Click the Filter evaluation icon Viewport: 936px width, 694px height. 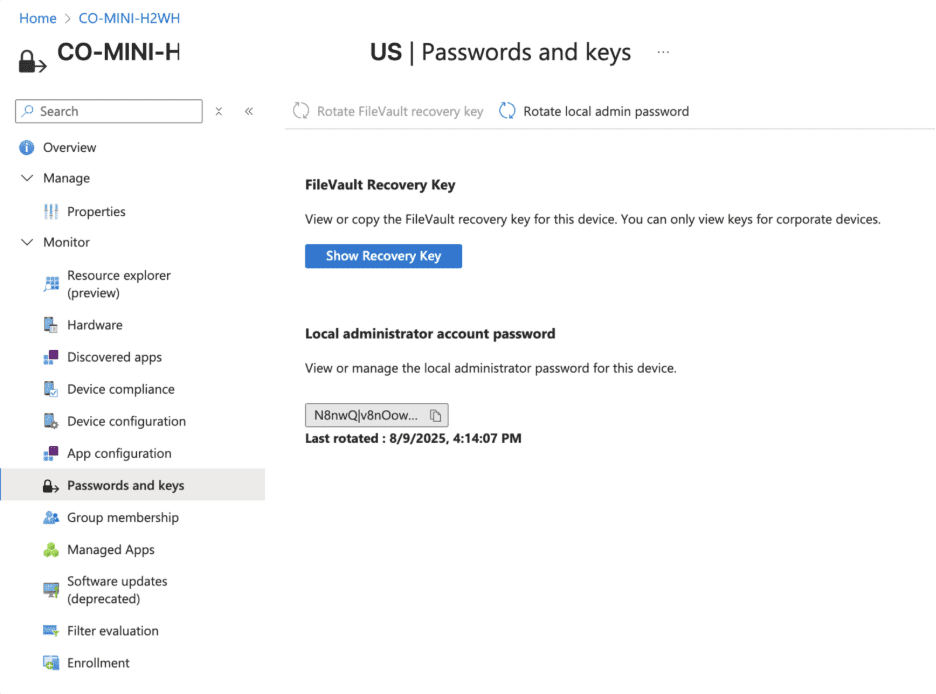coord(49,630)
